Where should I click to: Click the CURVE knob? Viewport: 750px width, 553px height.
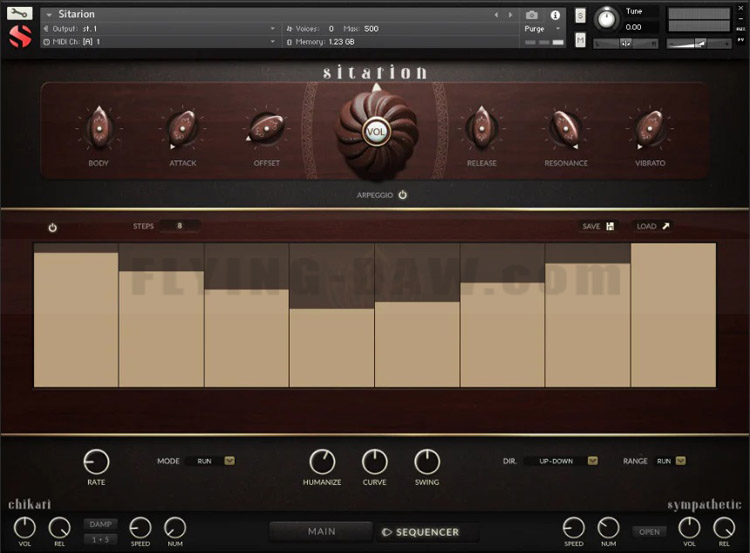coord(375,462)
